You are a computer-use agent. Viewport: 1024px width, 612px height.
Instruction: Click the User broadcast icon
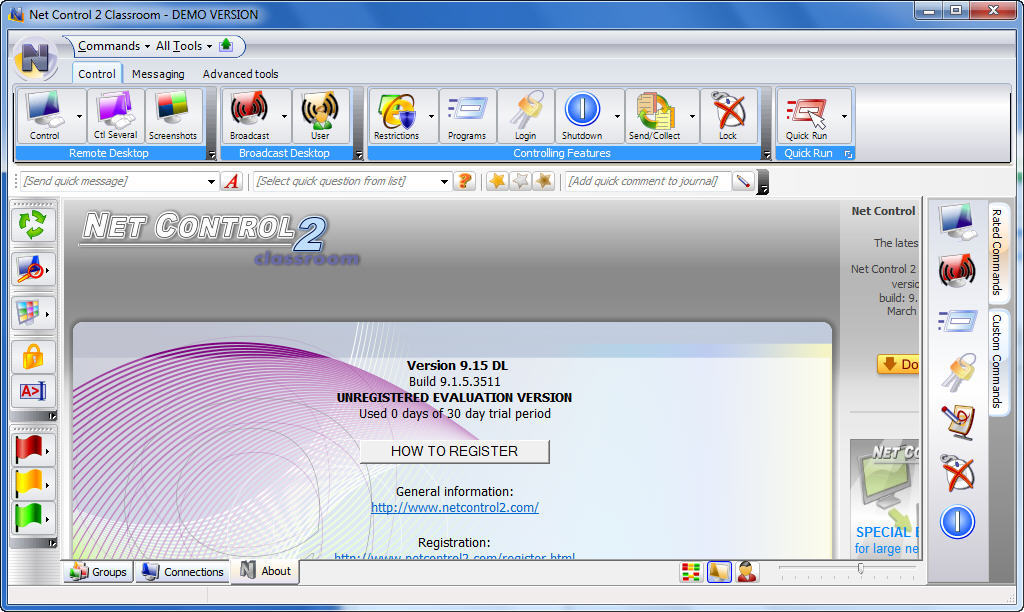pyautogui.click(x=320, y=116)
